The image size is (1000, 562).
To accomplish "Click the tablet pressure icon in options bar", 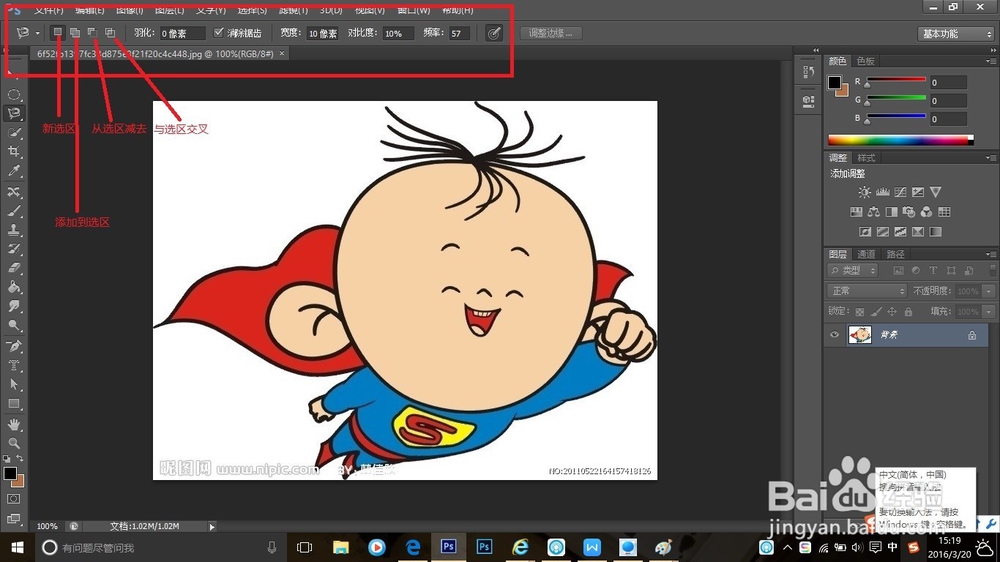I will [494, 33].
